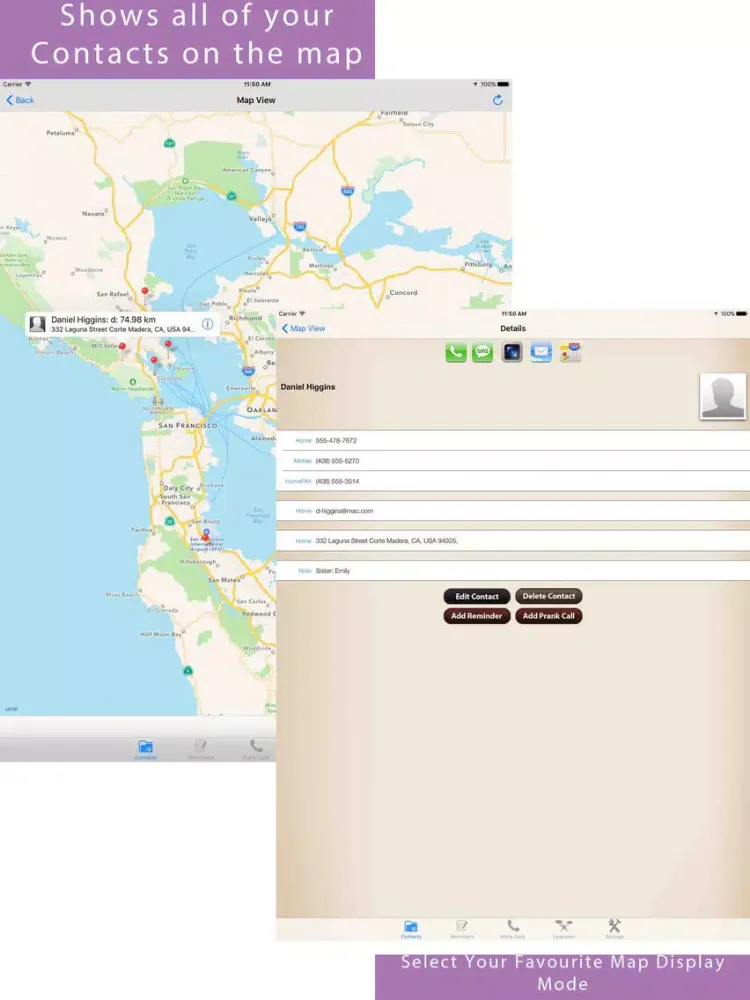Tap 'Daniel Higgins: d: 74.98 km' callout title
Image resolution: width=750 pixels, height=1000 pixels.
[103, 320]
